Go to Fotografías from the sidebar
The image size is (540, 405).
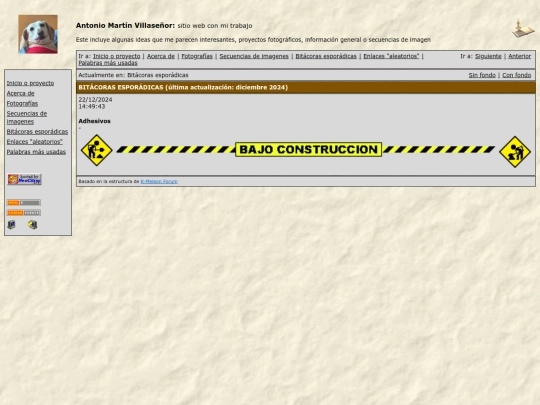22,103
